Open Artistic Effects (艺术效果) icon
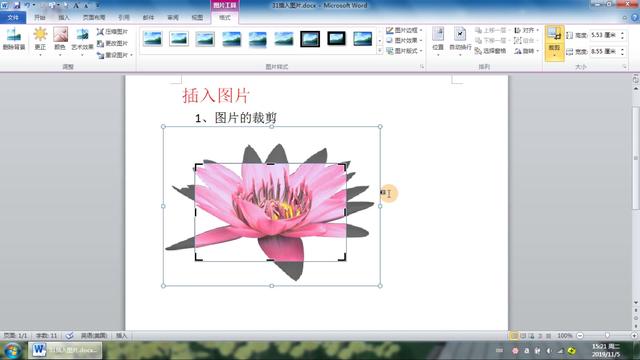The image size is (640, 360). tap(82, 39)
